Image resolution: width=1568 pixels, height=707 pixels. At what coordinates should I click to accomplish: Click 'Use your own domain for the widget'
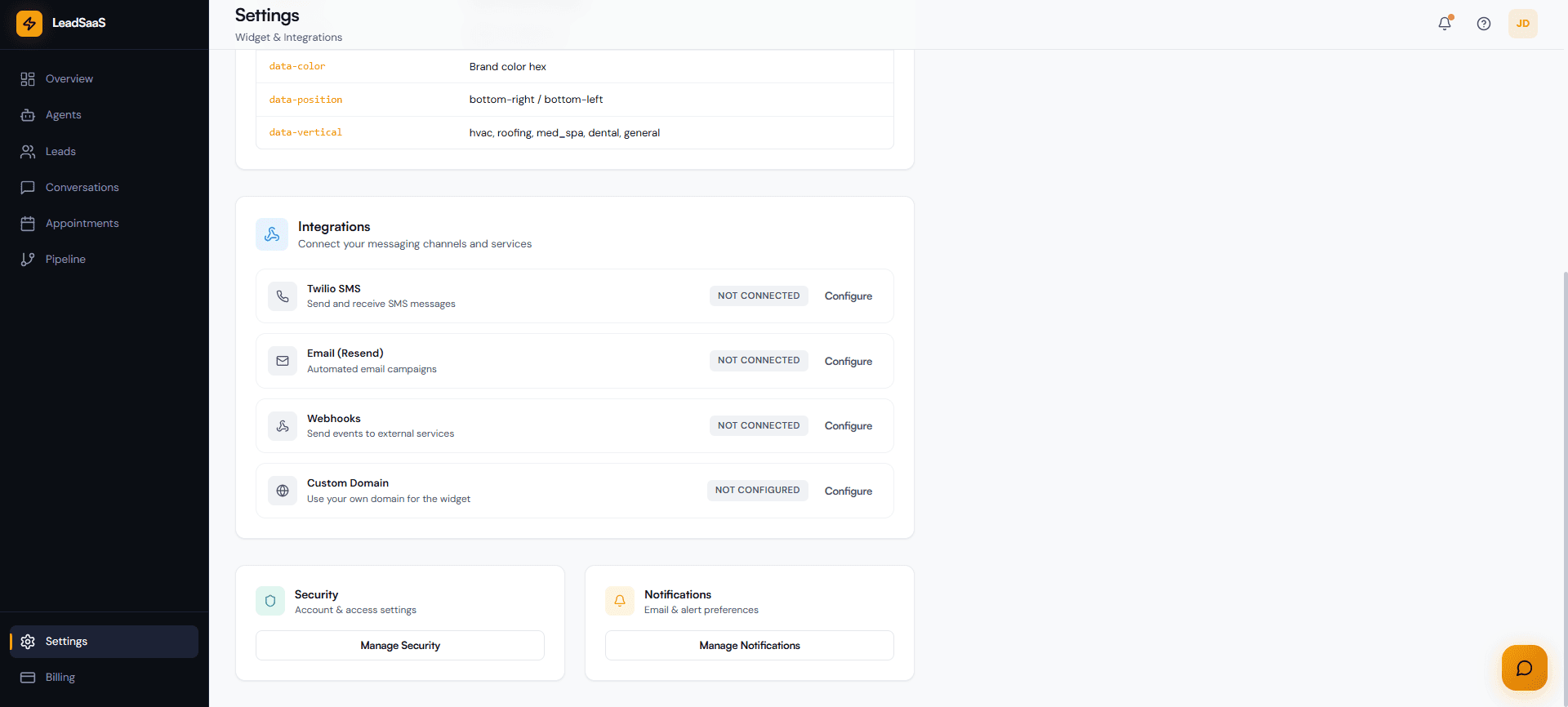click(389, 499)
